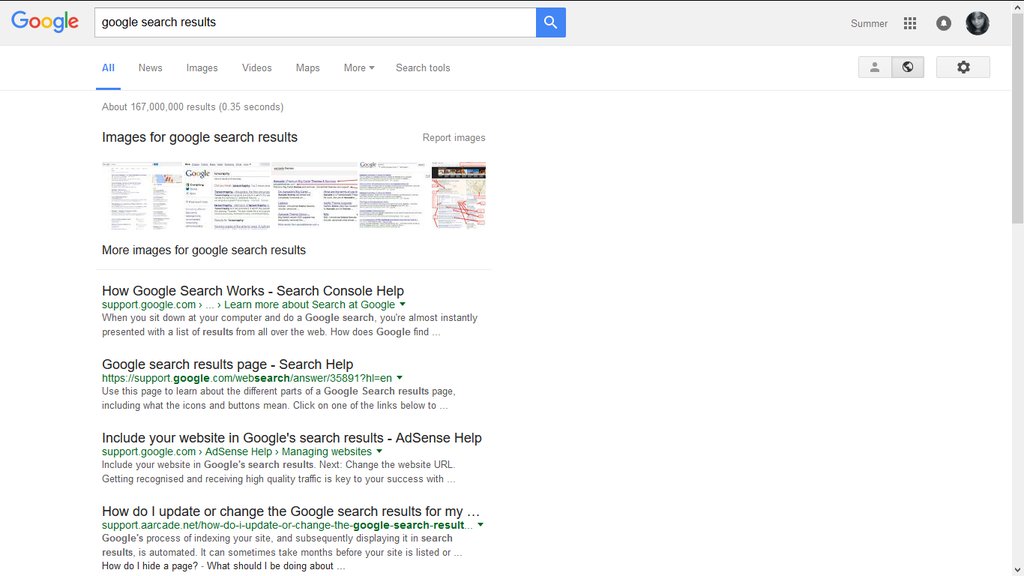Click the profile avatar picture
The height and width of the screenshot is (576, 1024).
click(x=977, y=22)
